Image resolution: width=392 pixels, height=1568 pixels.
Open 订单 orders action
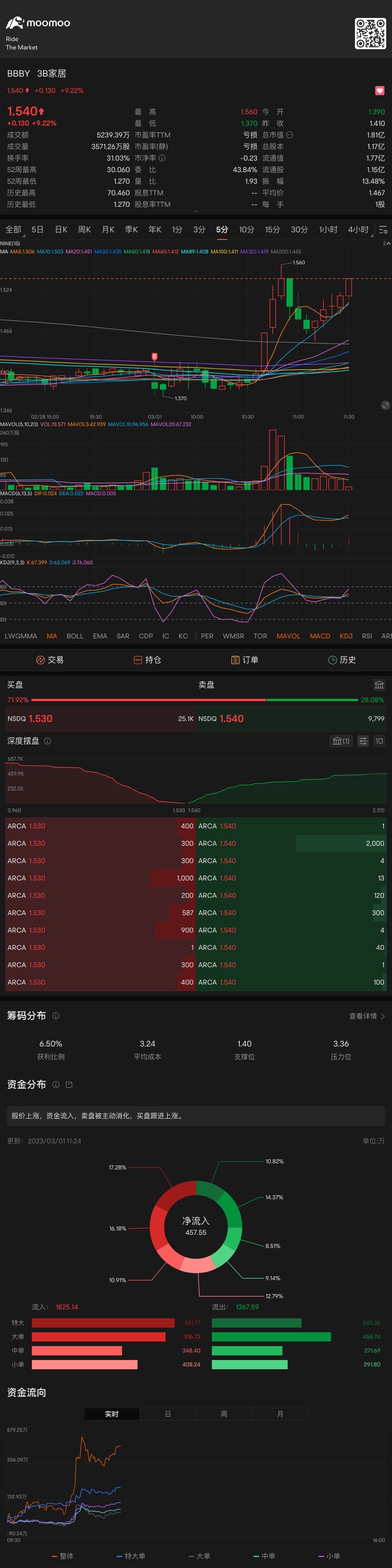click(245, 660)
